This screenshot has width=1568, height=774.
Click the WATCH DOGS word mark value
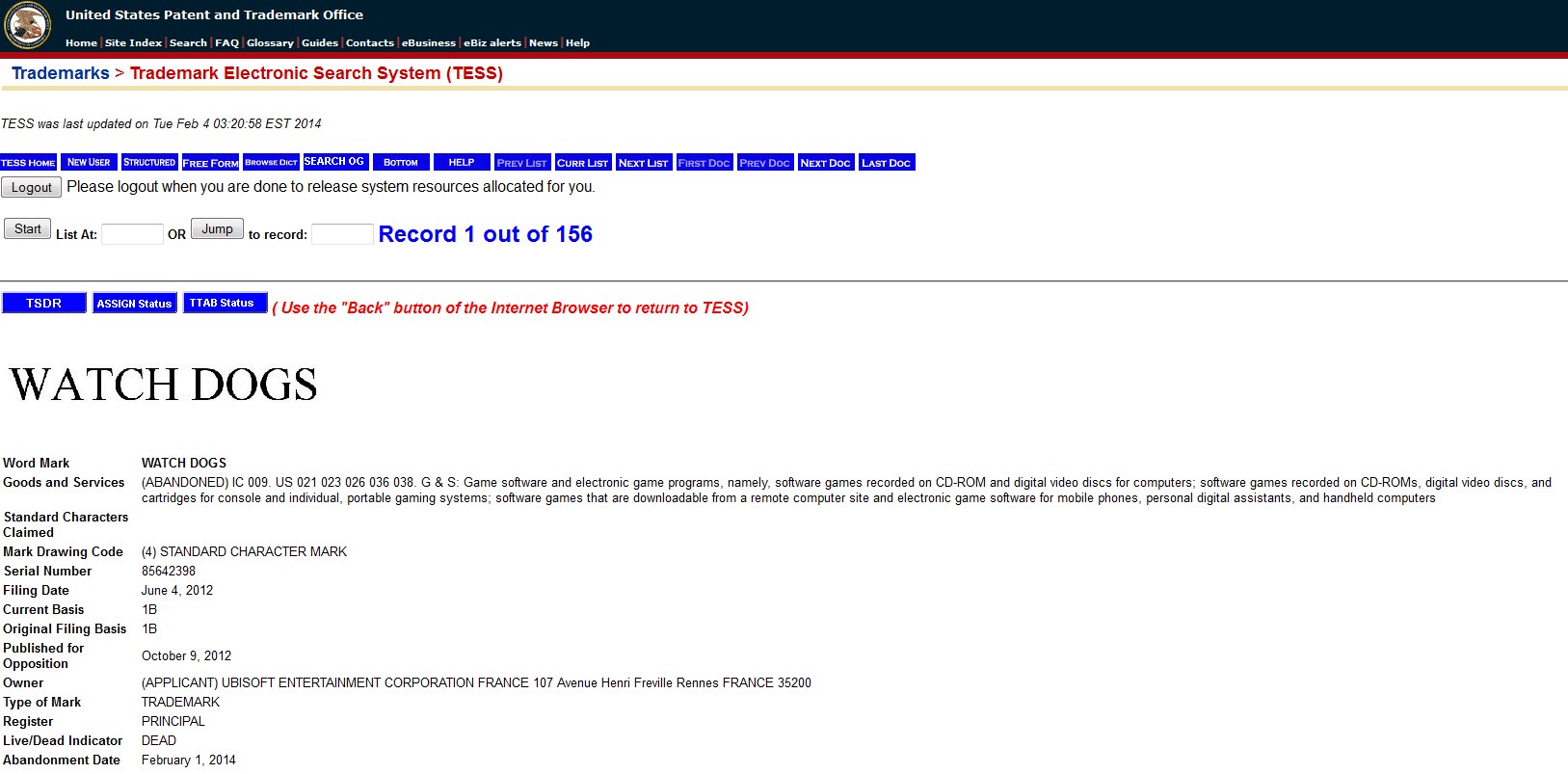184,463
